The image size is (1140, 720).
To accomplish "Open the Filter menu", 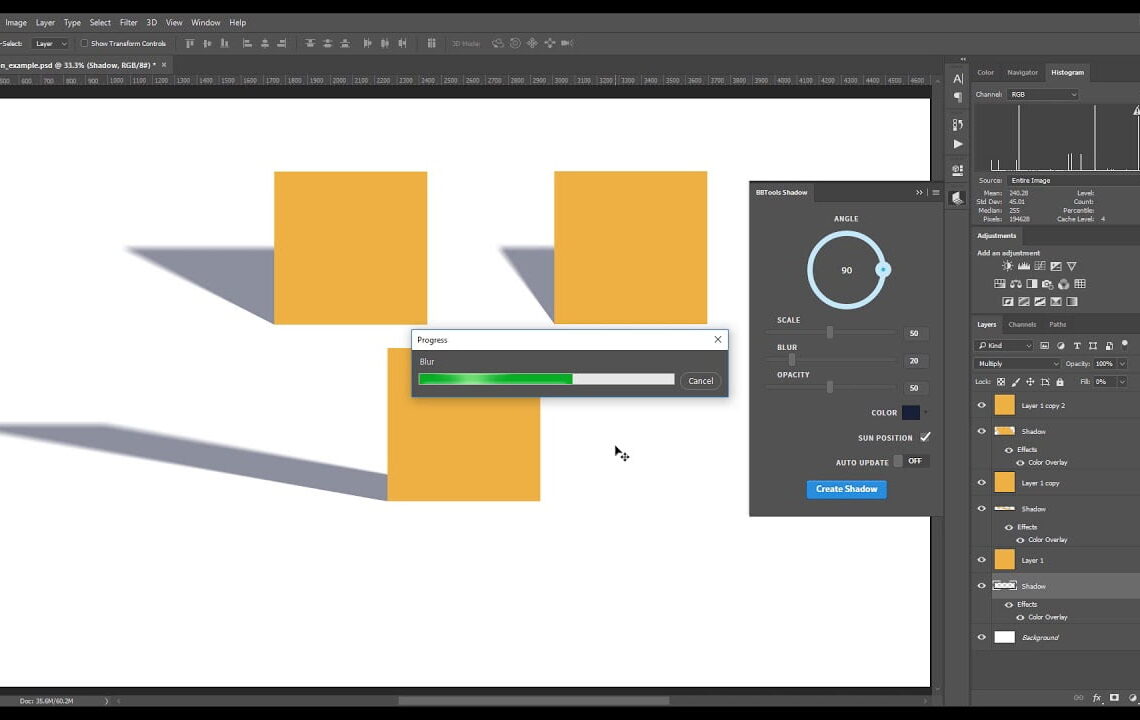I will (x=127, y=22).
